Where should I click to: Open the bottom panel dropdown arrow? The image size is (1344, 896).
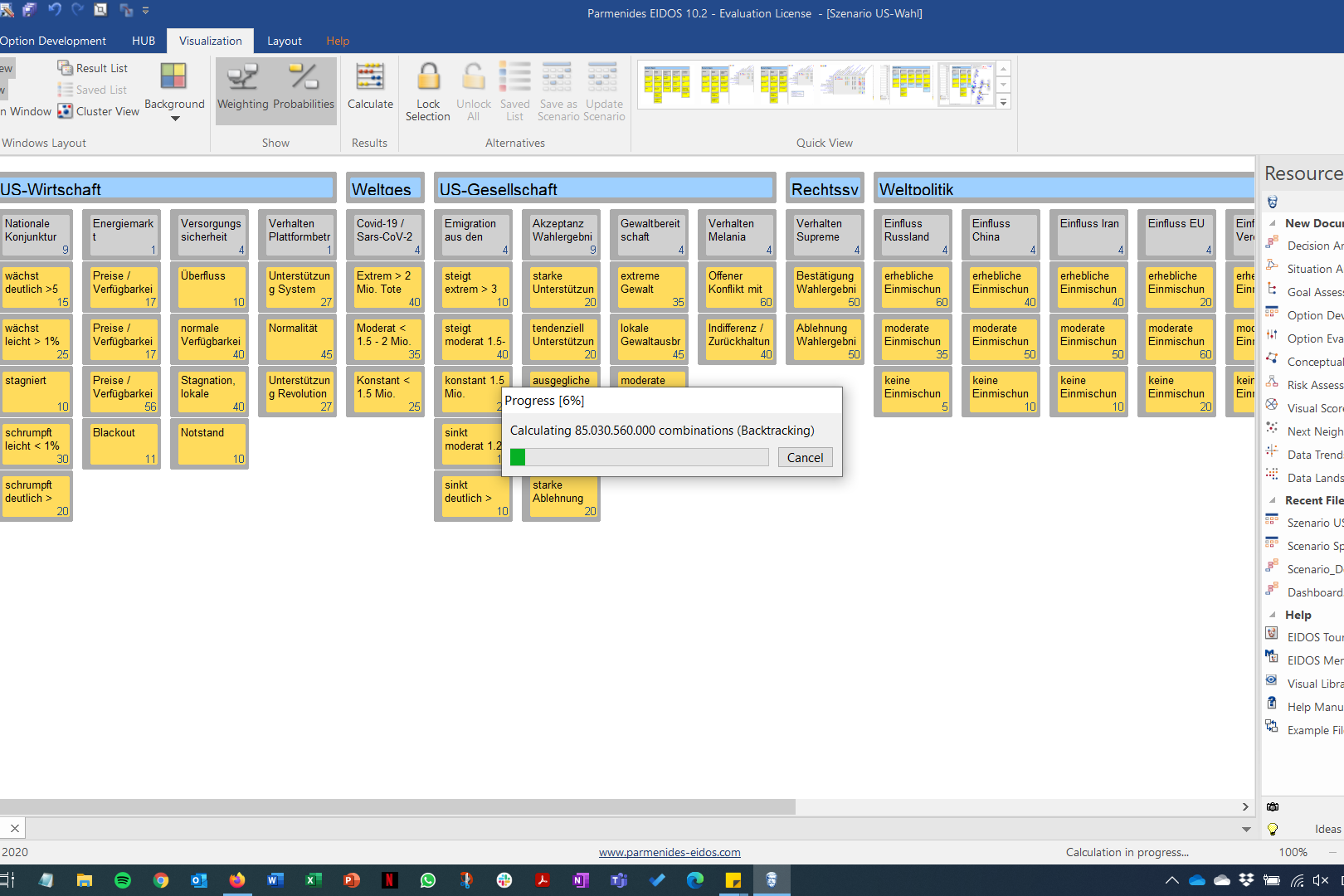pos(1246,829)
